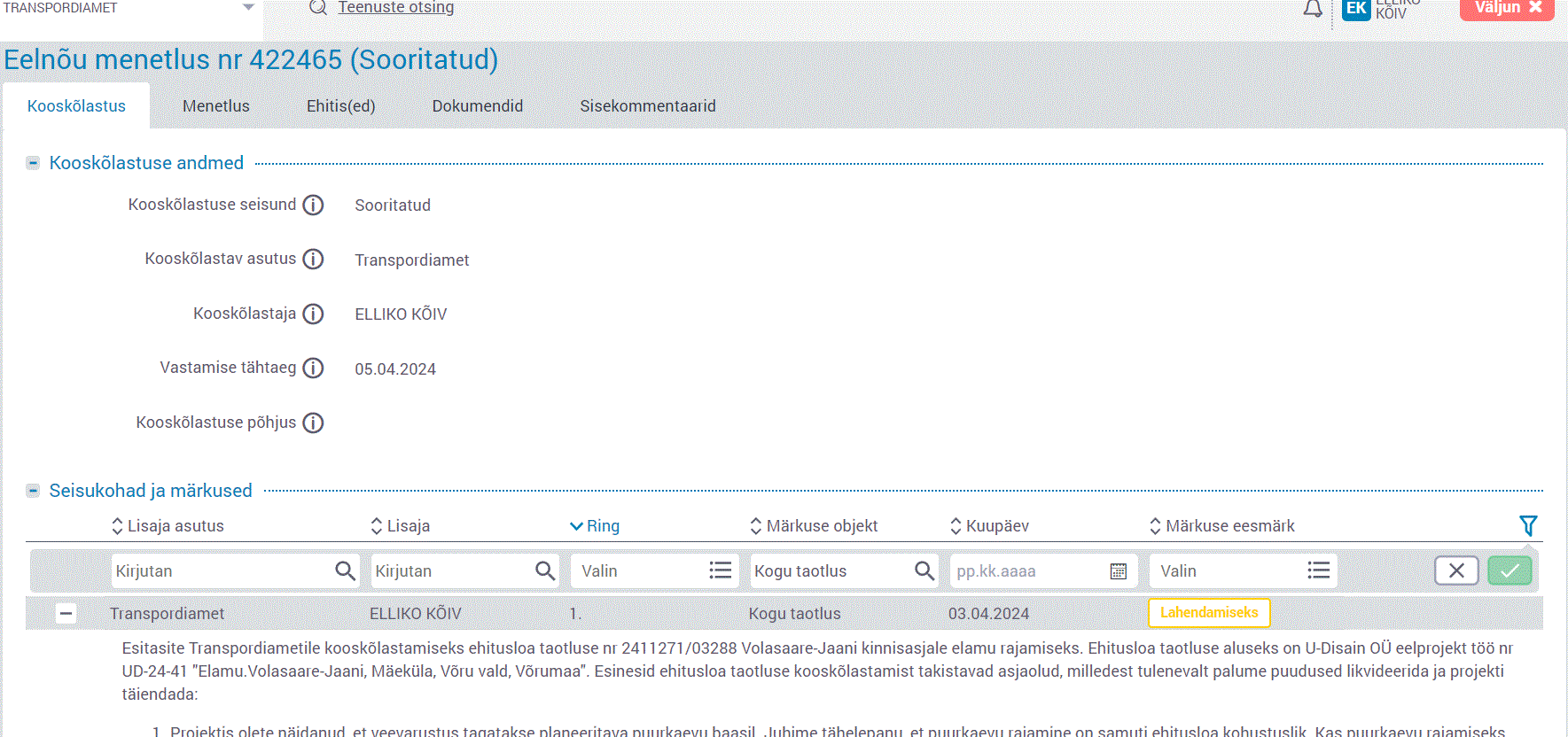This screenshot has height=737, width=1568.
Task: Sort table by Ring column
Action: 595,526
